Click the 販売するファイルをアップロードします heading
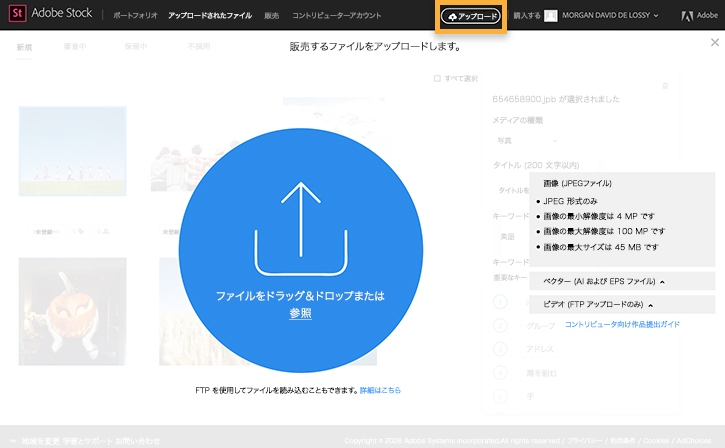Viewport: 725px width, 448px height. [375, 46]
